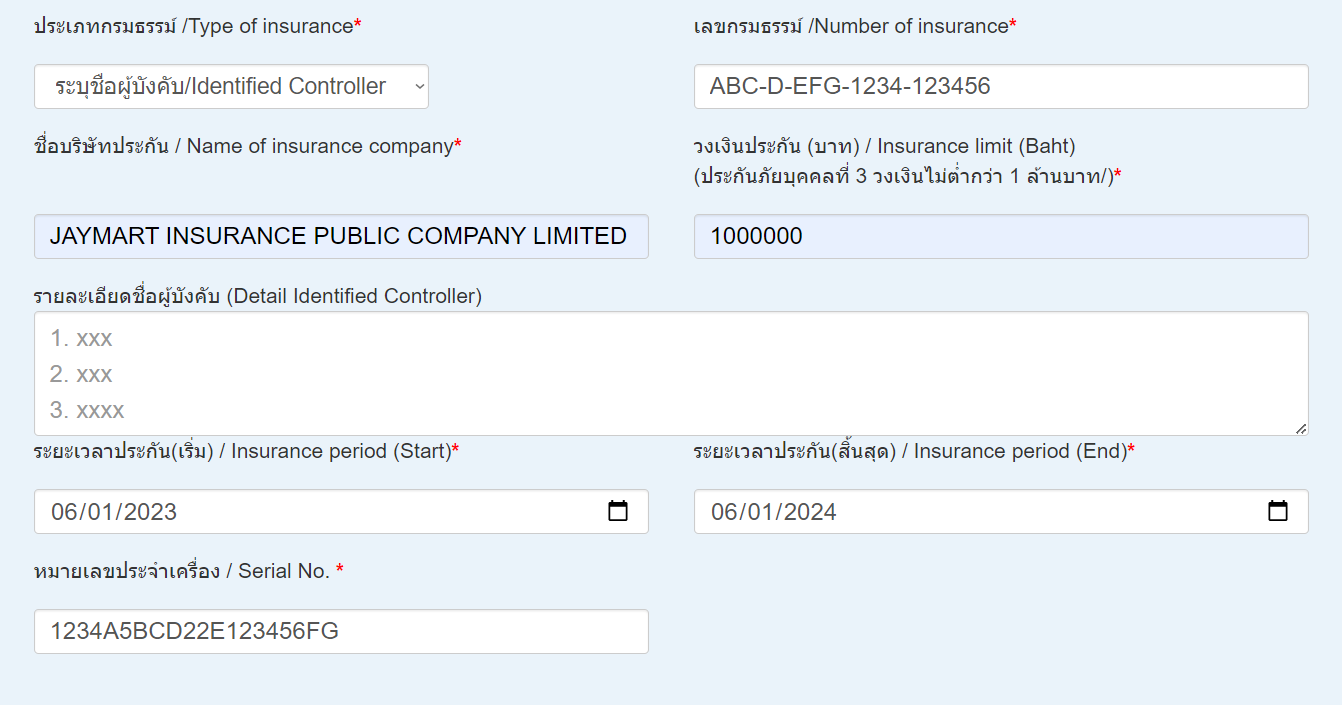Screen dimensions: 1342x705
Task: Select the 2023 year segment in start date
Action: point(151,512)
